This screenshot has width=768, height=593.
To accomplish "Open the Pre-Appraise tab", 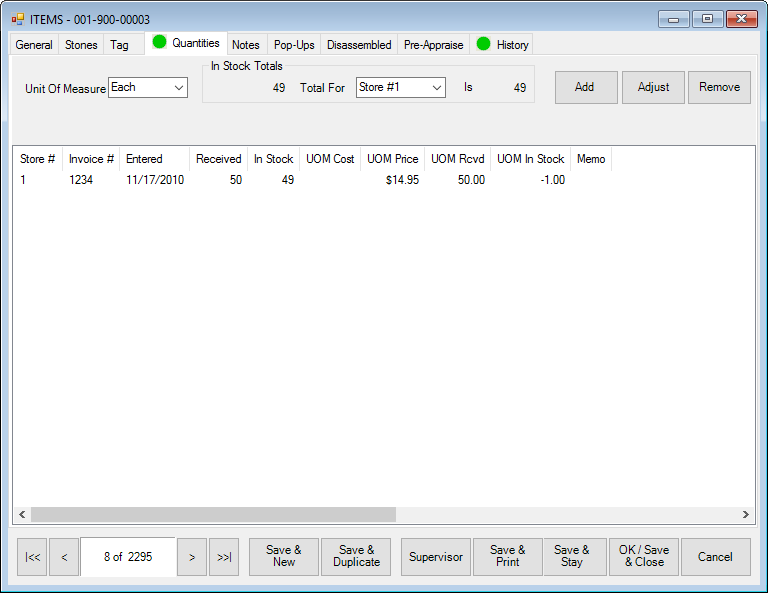I will click(x=433, y=45).
